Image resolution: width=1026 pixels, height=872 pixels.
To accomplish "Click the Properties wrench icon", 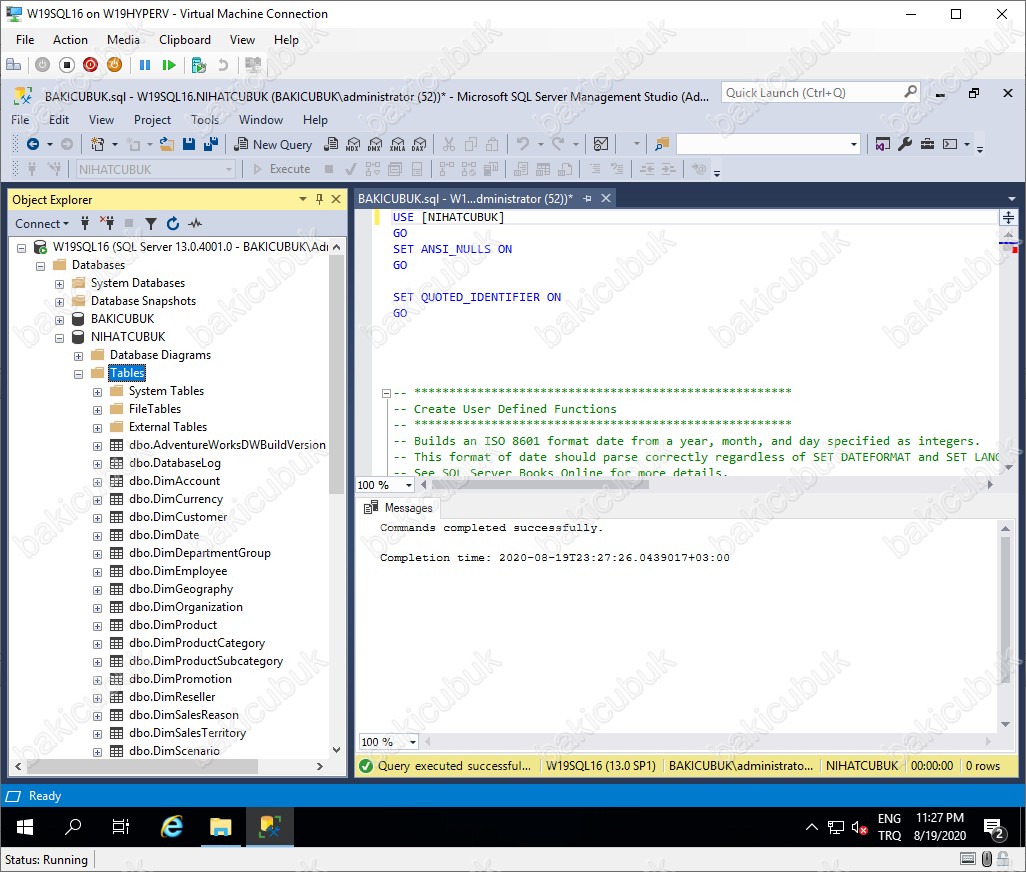I will pyautogui.click(x=905, y=144).
